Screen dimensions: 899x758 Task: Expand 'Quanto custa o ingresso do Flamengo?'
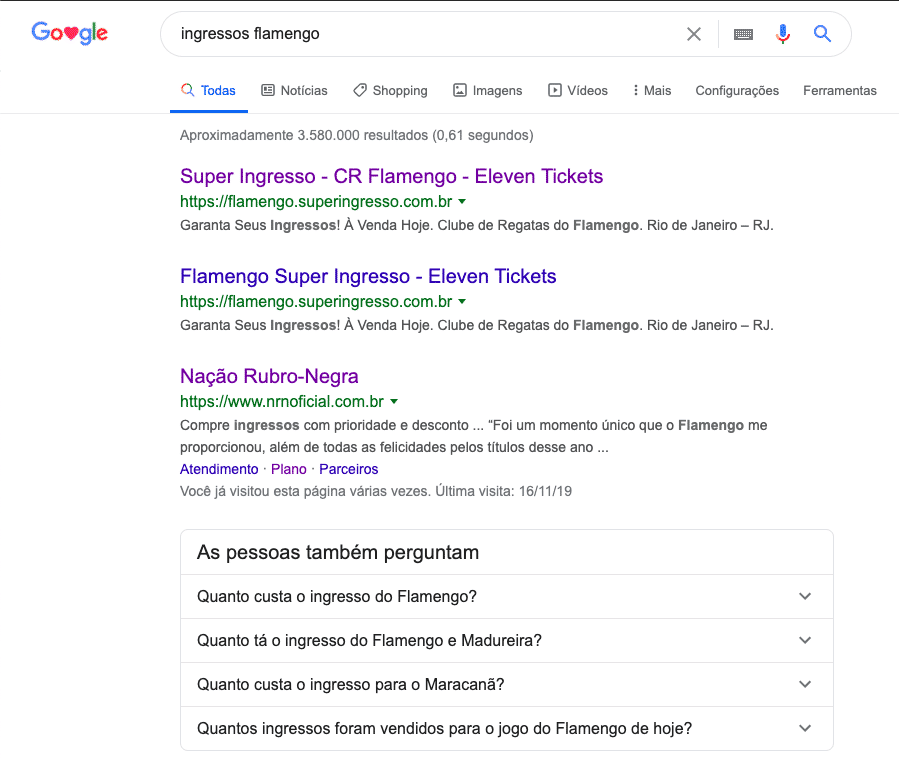click(507, 596)
